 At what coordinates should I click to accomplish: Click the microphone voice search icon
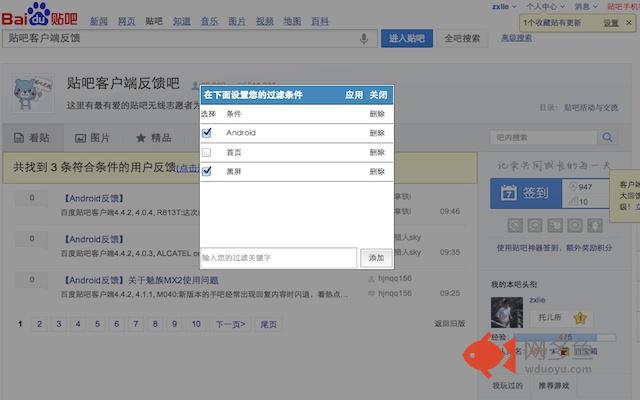pos(364,39)
